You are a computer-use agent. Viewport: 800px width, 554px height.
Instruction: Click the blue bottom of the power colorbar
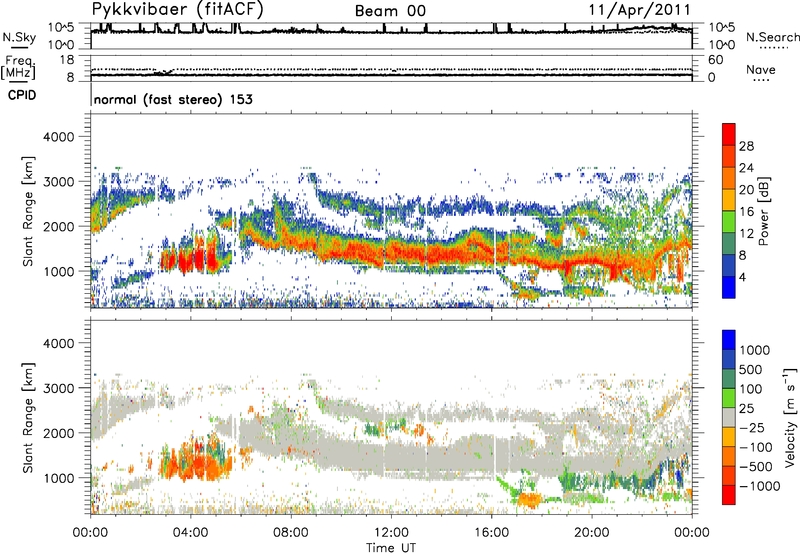(x=729, y=287)
